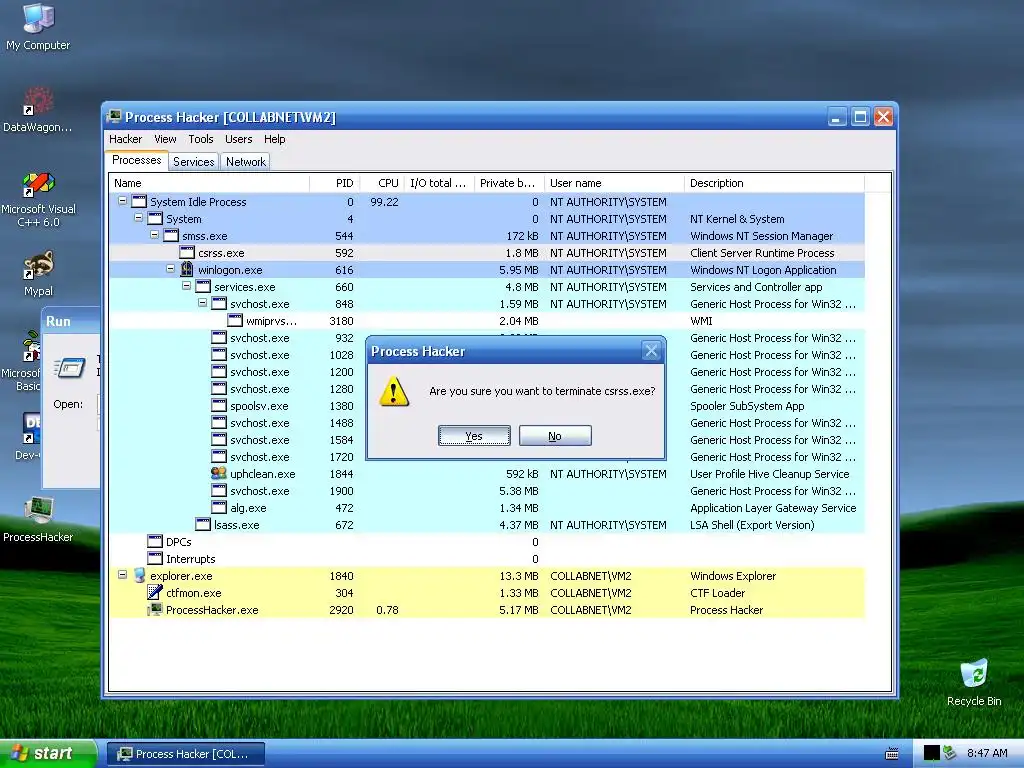
Task: Open the Recycle Bin
Action: 974,682
